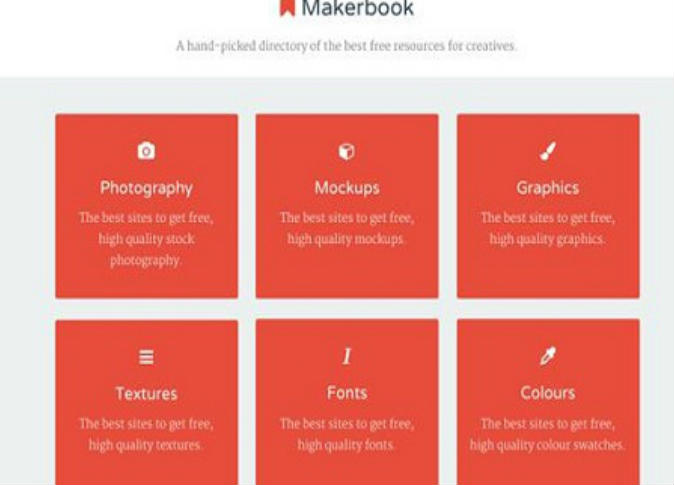Select the stock photography description text

point(146,239)
